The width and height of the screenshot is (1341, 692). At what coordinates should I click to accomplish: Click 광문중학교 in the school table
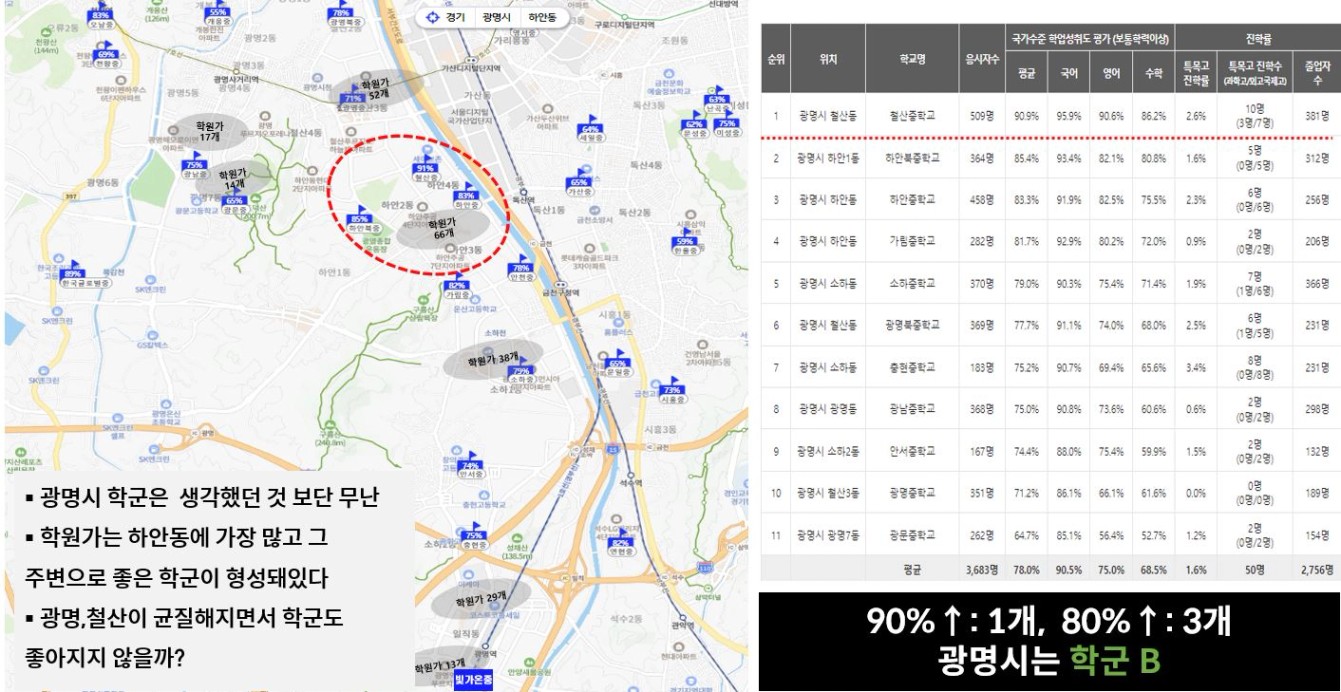pos(912,535)
